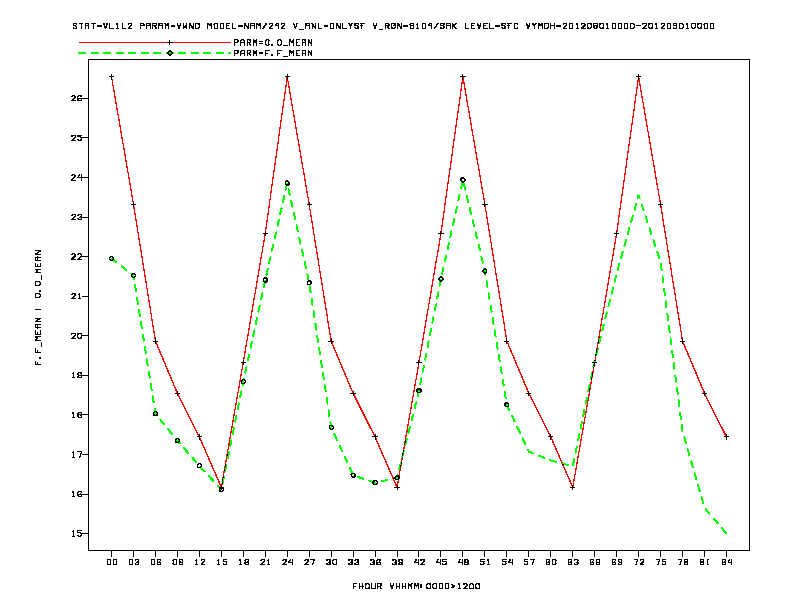Select green circle marker at hour 36
This screenshot has height=612, width=792.
375,483
